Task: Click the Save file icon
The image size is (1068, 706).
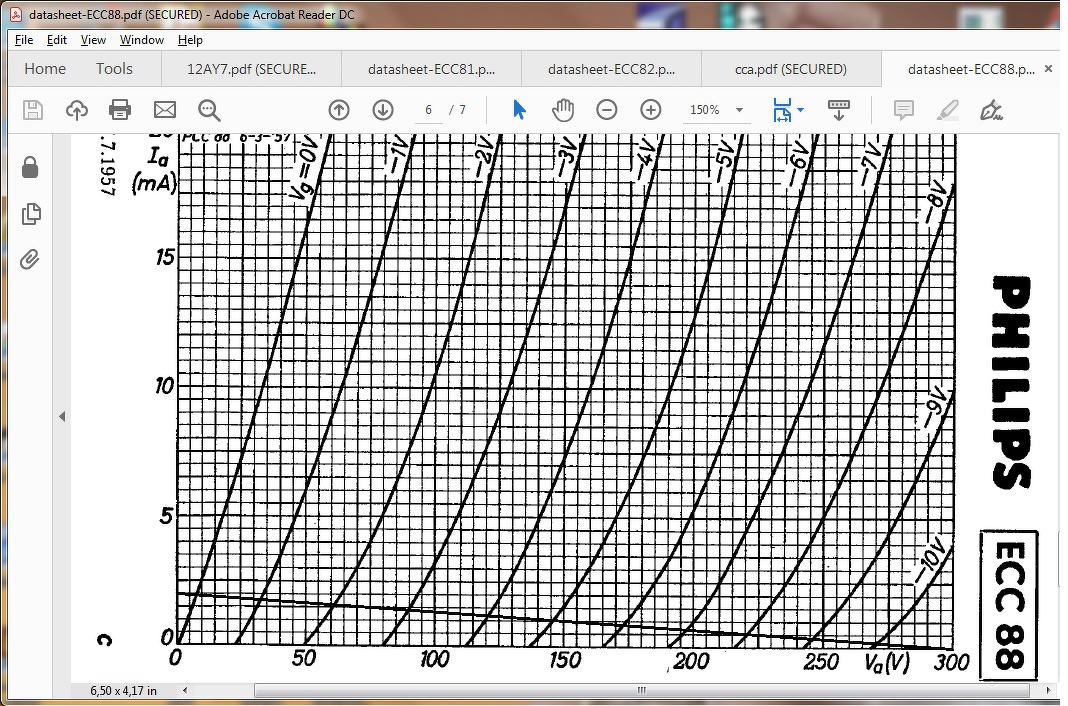Action: point(33,110)
